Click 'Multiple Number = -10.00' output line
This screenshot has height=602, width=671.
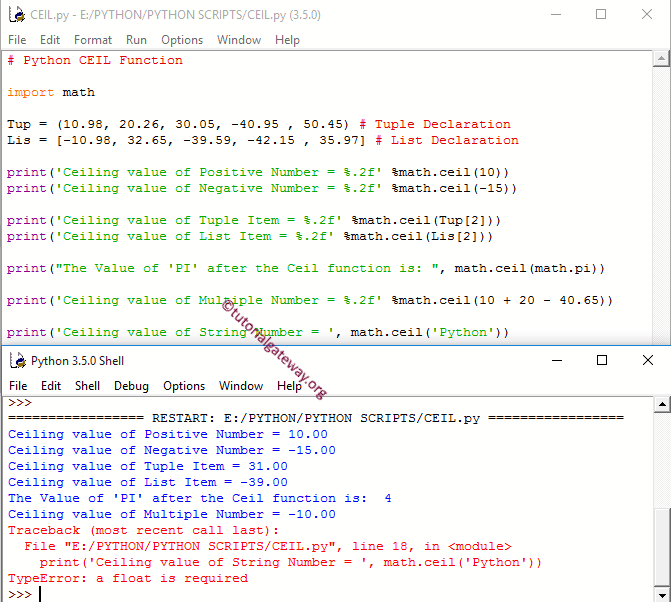pyautogui.click(x=172, y=514)
